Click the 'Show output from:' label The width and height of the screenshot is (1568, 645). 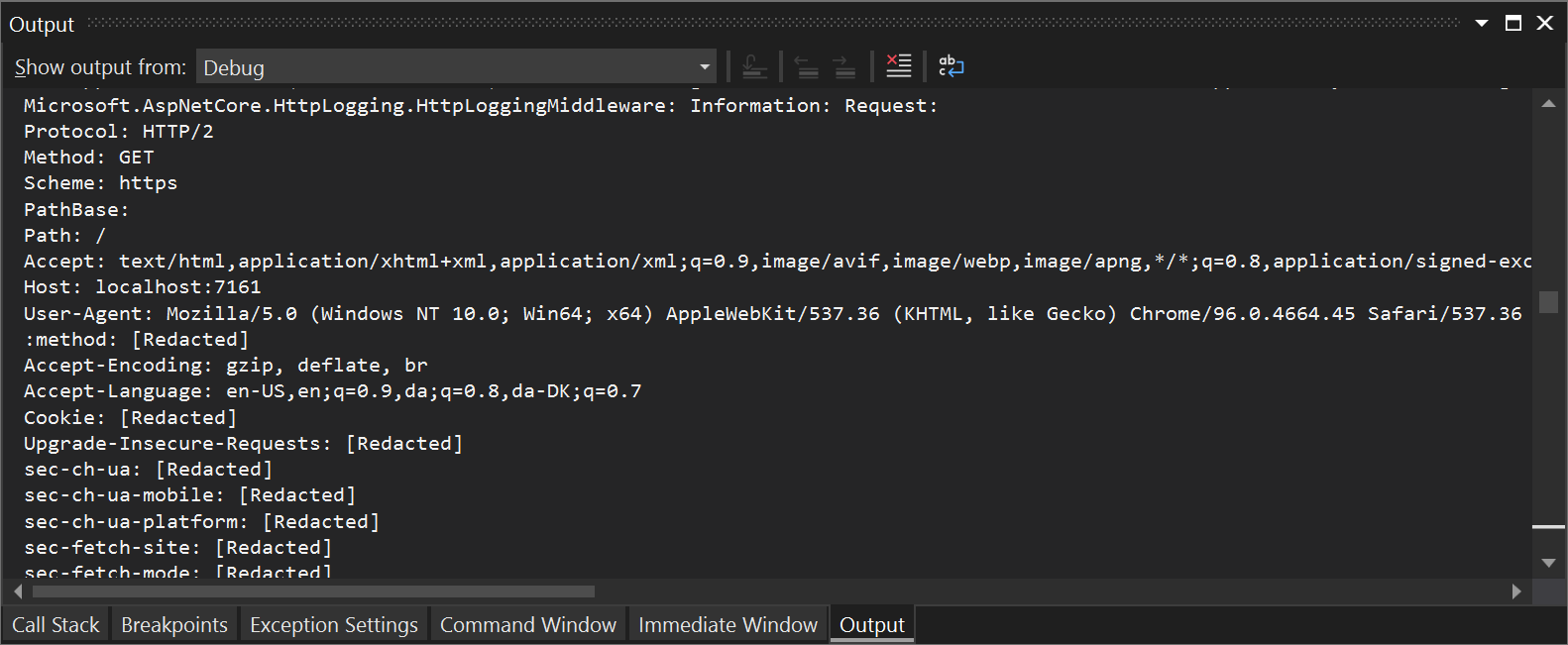100,67
